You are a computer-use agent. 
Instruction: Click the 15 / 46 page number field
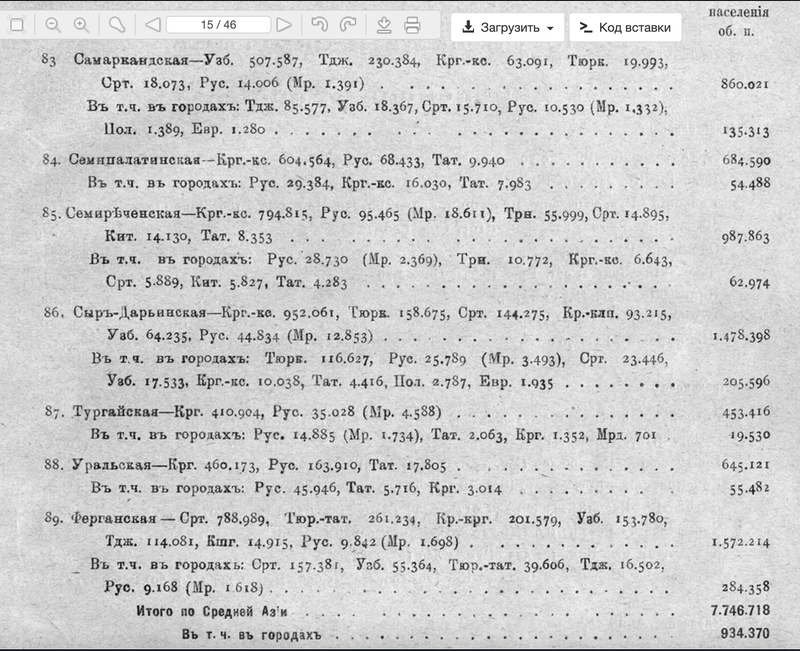(218, 25)
